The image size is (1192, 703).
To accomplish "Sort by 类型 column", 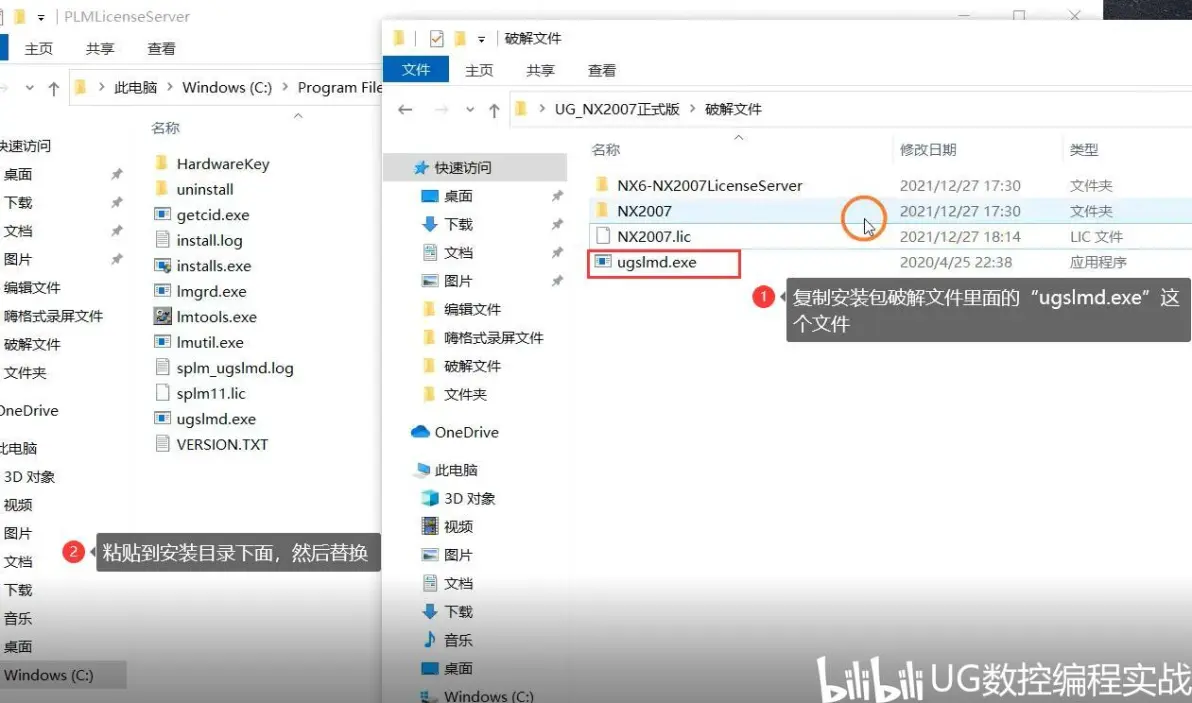I will (x=1083, y=150).
